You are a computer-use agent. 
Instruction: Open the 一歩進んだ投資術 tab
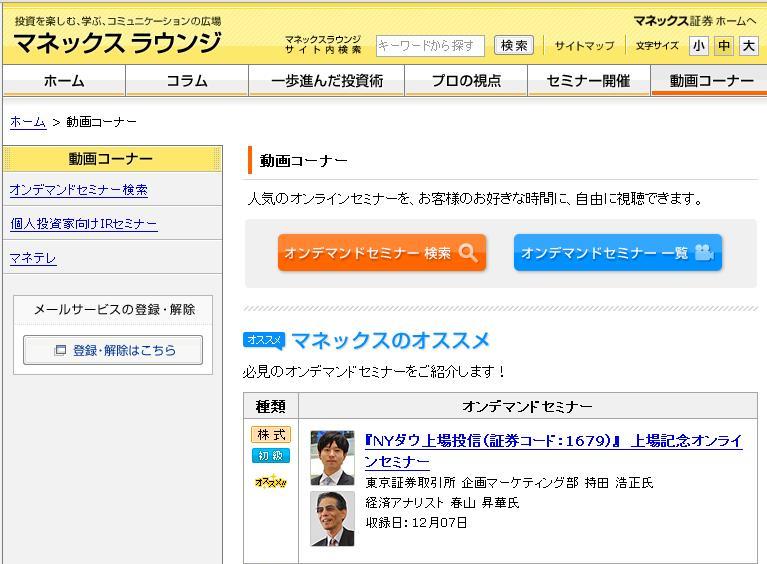(x=327, y=81)
